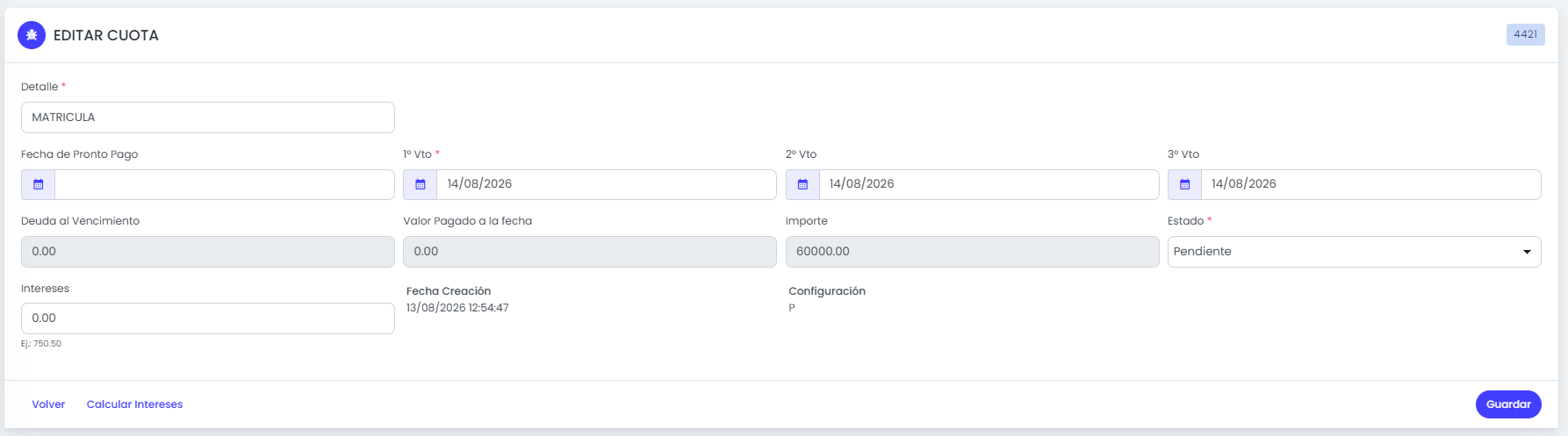This screenshot has height=436, width=1568.
Task: Focus the Detalle field containing MATRICULA
Action: coord(208,118)
